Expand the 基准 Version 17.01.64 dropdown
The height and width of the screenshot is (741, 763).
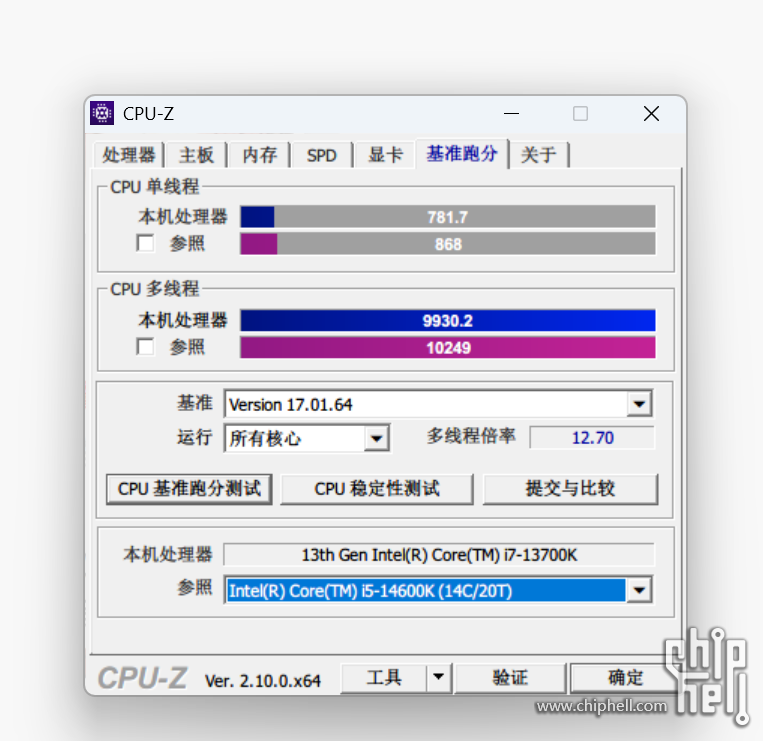coord(639,404)
